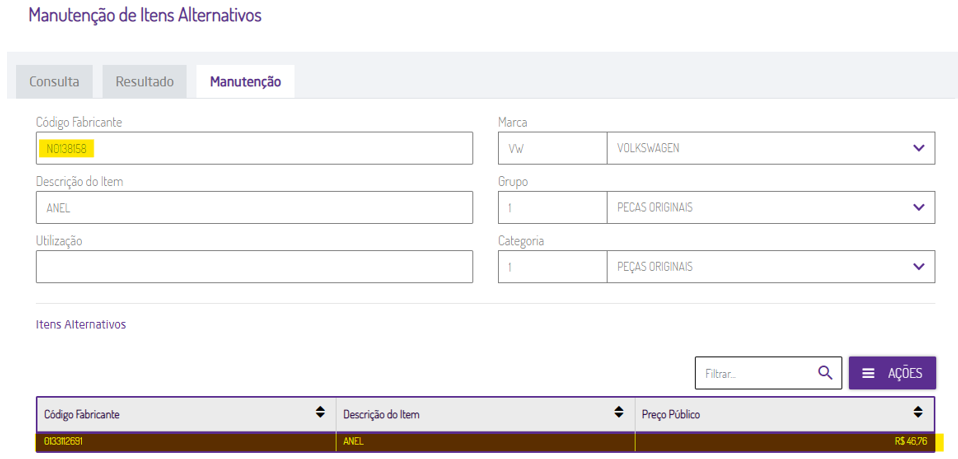Click the Categoria code field

click(x=552, y=266)
